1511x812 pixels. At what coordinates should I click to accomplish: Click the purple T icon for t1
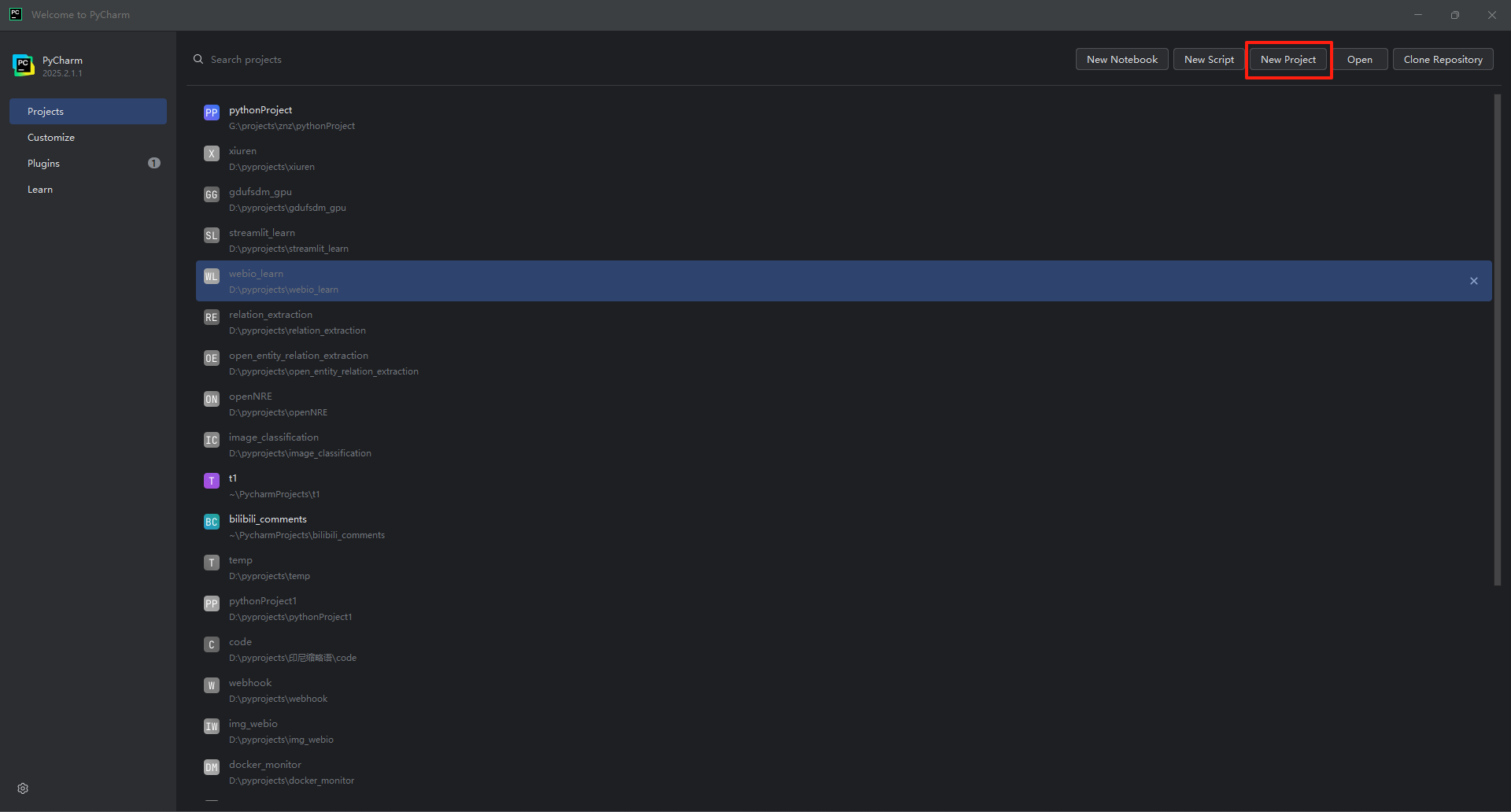(x=212, y=481)
